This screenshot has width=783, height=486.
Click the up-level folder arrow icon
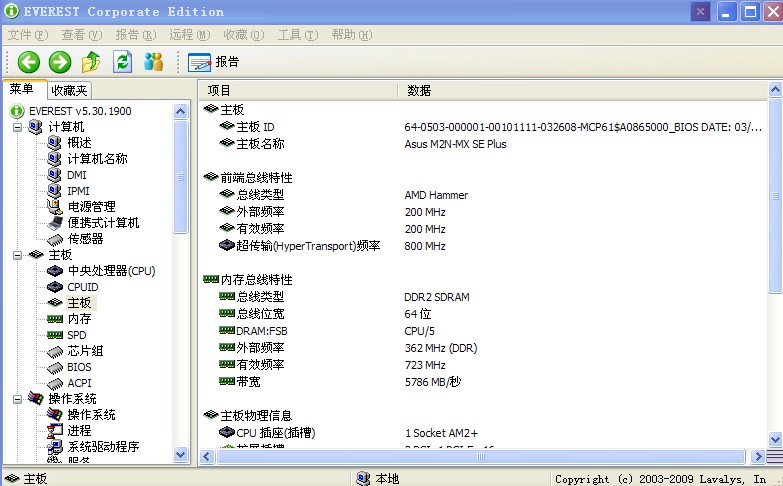[91, 62]
